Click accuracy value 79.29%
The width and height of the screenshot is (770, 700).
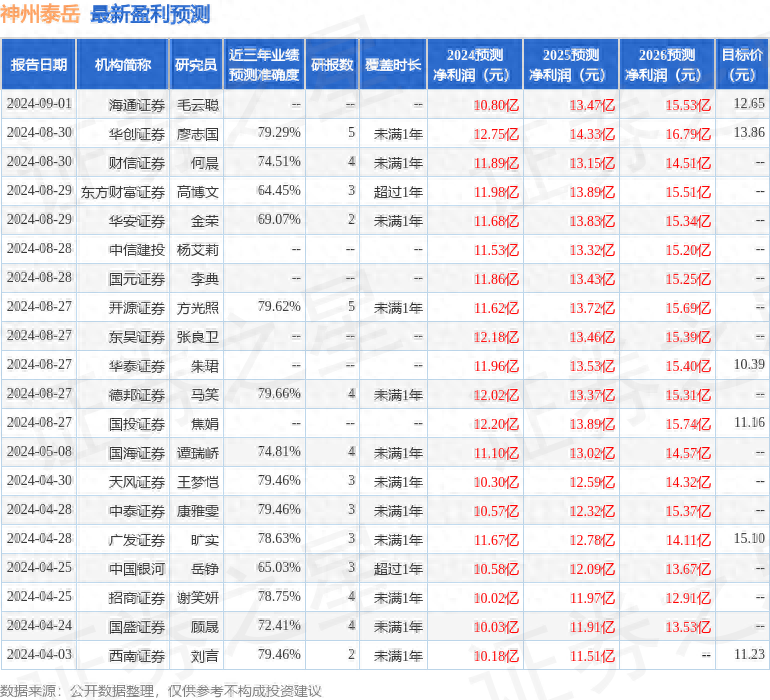[279, 133]
